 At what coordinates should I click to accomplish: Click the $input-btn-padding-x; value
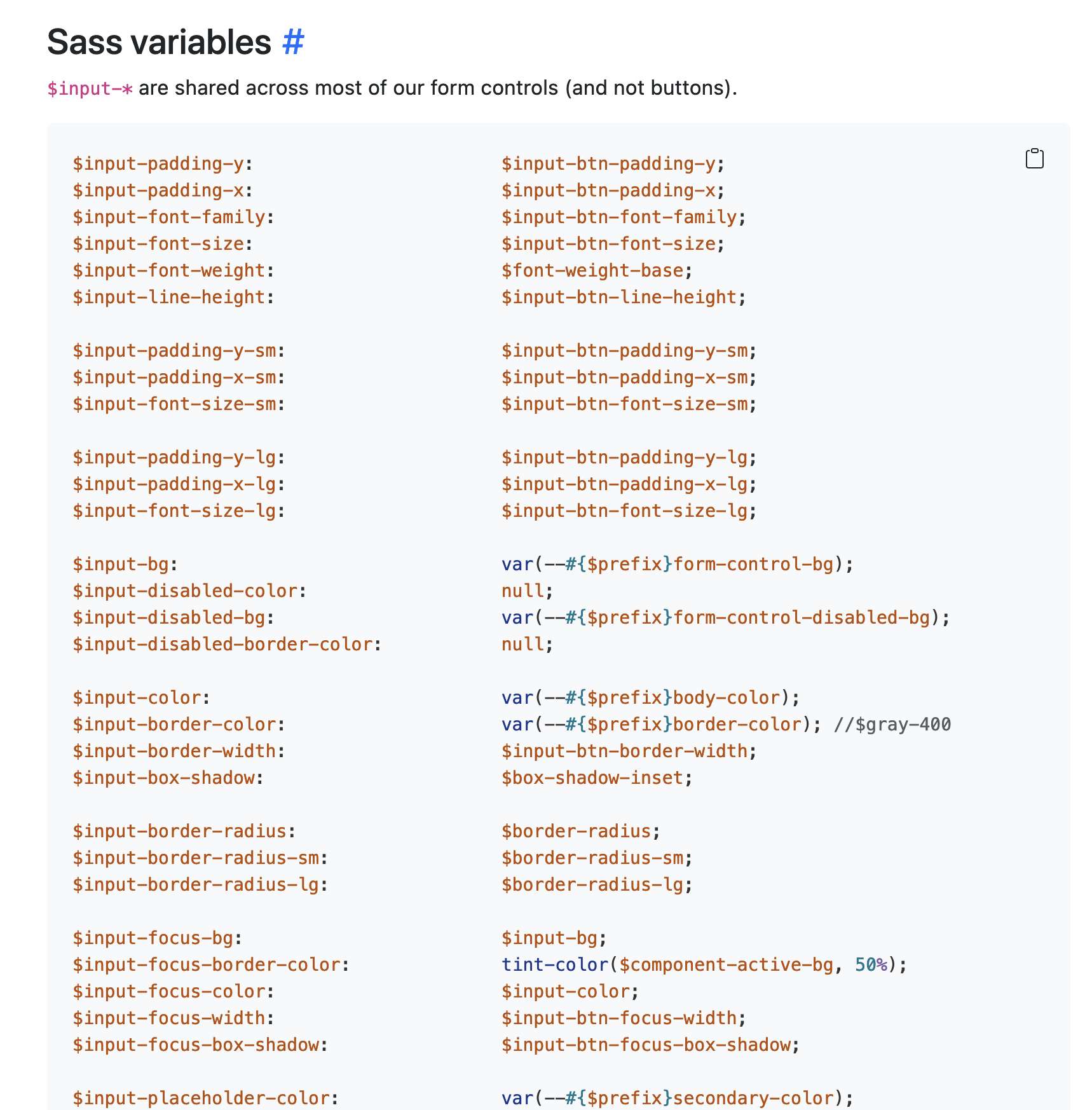click(x=613, y=191)
